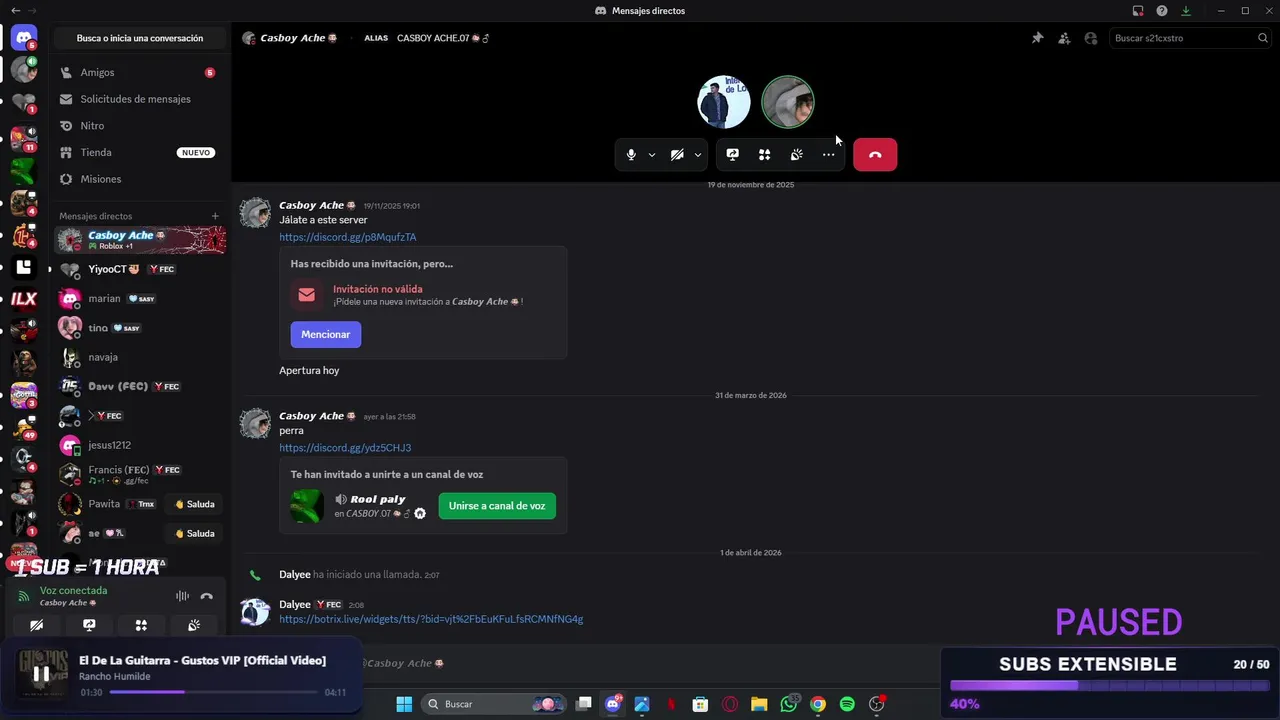Viewport: 1280px width, 720px height.
Task: Open Windows Start menu
Action: coord(404,704)
